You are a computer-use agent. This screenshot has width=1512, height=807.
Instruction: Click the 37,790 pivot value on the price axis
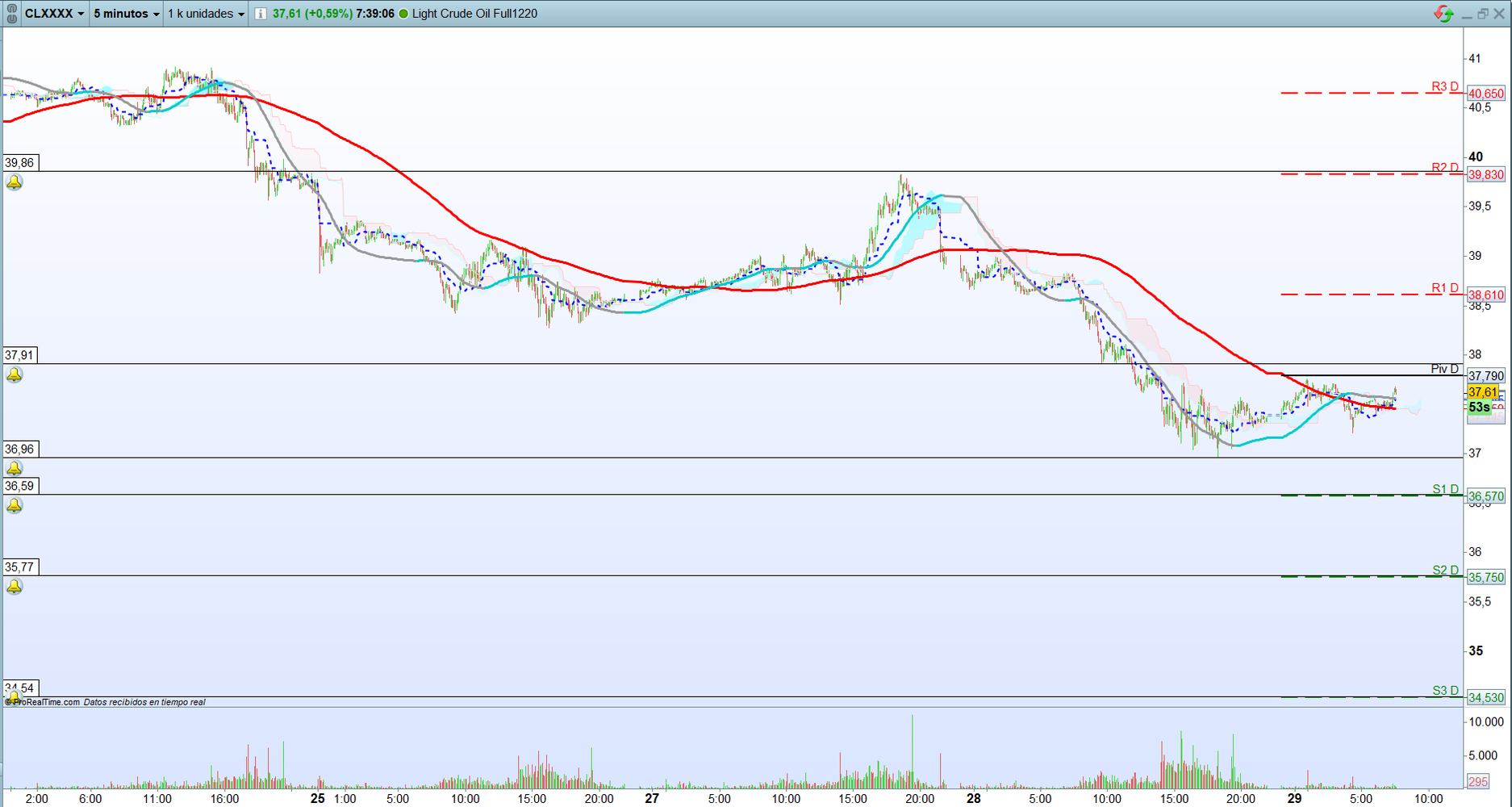1486,376
